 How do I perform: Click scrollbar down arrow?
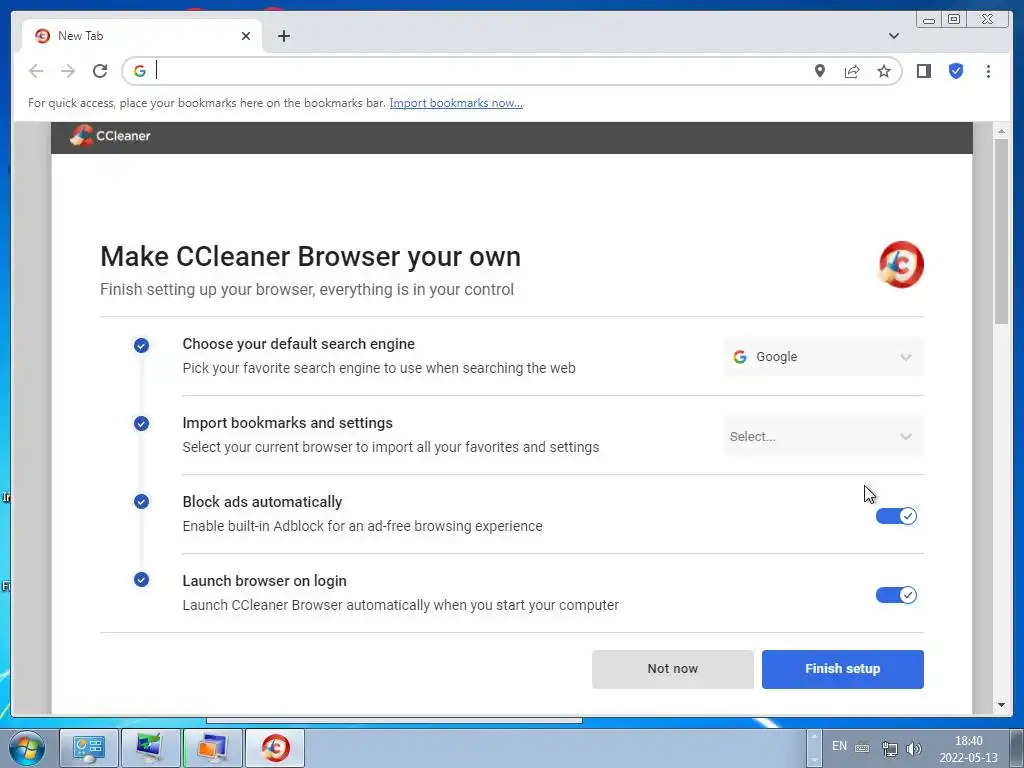(1001, 705)
